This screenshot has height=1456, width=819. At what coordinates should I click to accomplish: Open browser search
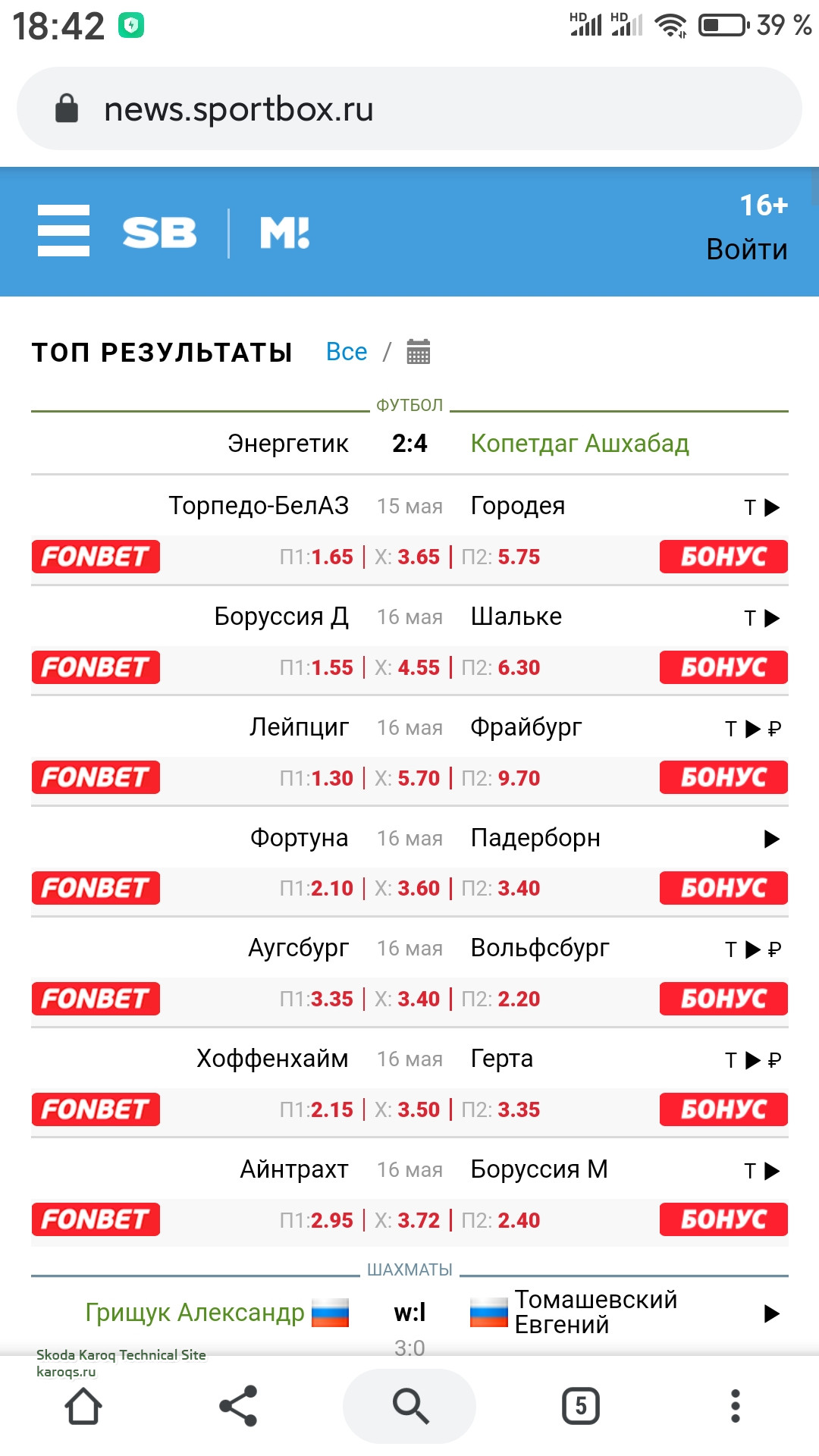point(409,1407)
